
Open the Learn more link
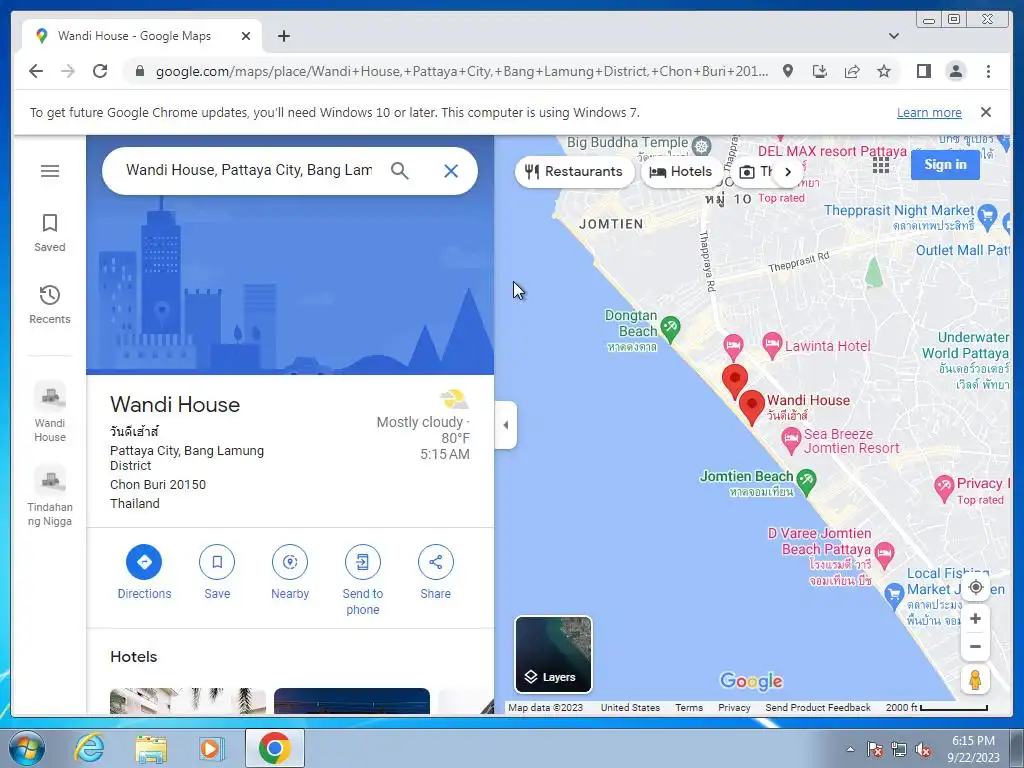[929, 112]
